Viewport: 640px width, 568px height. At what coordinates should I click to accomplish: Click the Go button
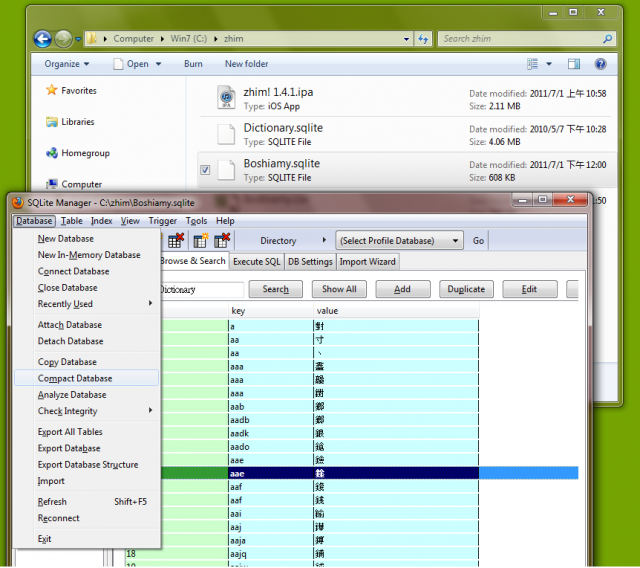[x=478, y=241]
